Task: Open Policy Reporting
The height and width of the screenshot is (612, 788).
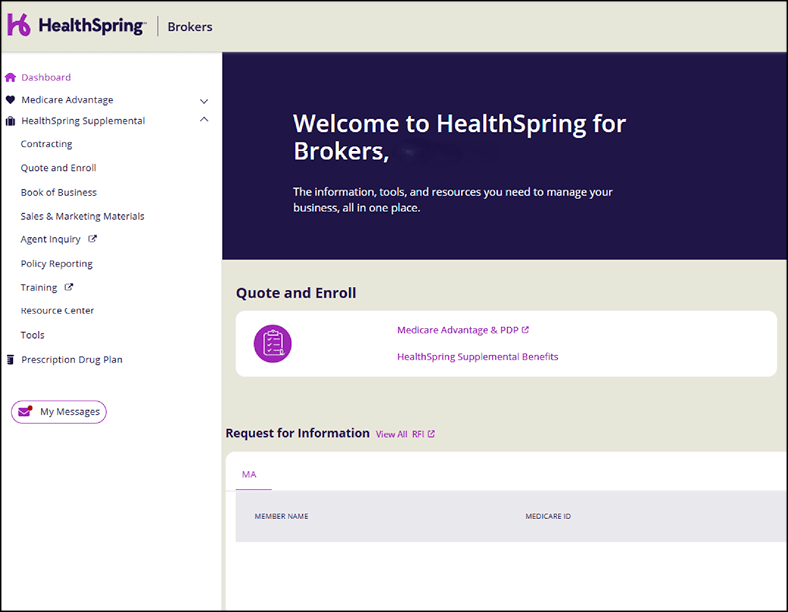Action: coord(56,264)
